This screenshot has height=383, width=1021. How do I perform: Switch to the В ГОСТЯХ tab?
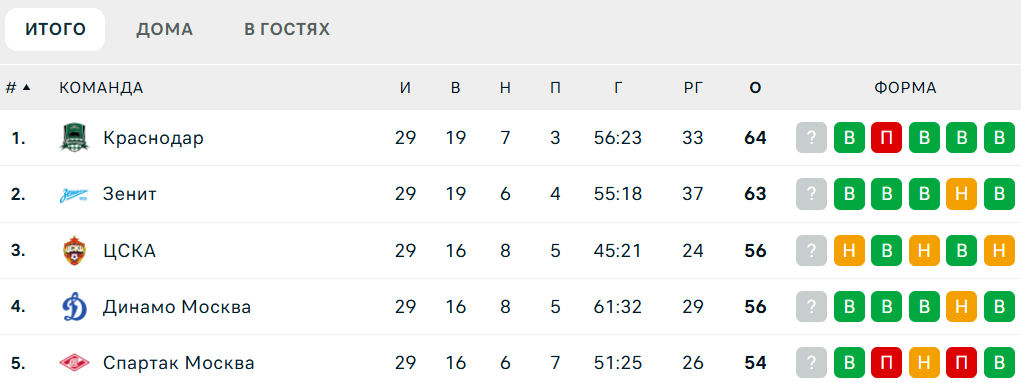click(287, 29)
